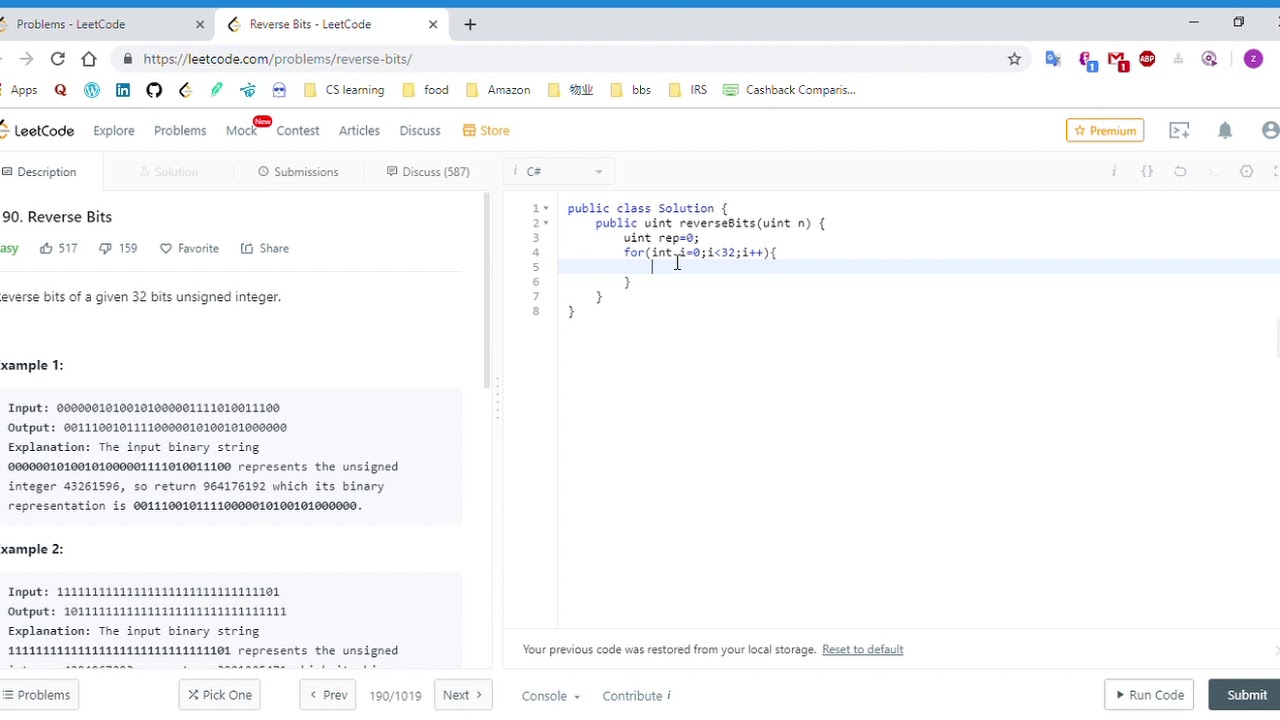Open the AdBlock Plus extension
Image resolution: width=1280 pixels, height=720 pixels.
(1147, 59)
